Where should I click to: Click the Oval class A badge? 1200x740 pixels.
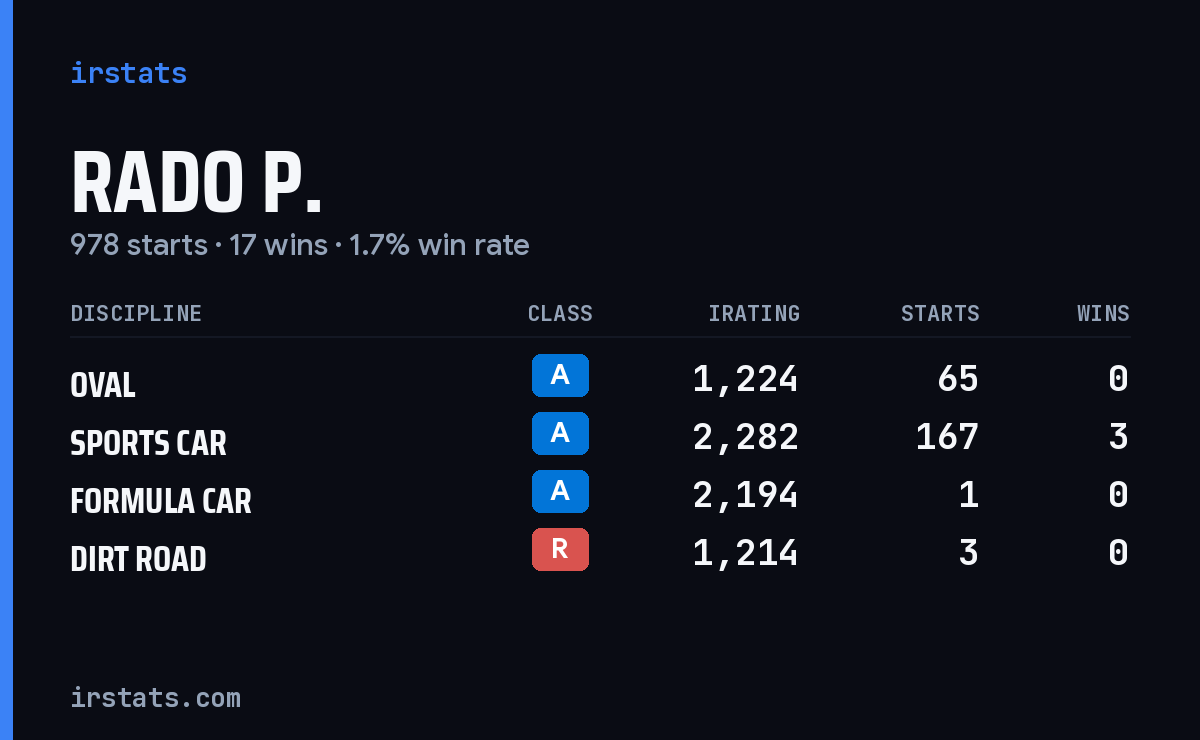point(560,375)
